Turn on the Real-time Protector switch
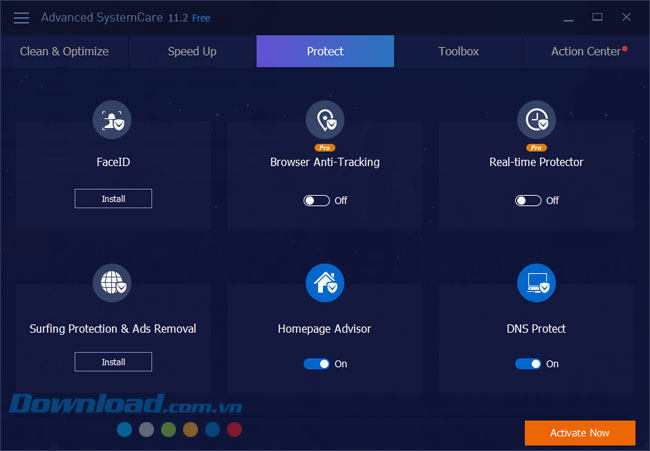 tap(528, 201)
